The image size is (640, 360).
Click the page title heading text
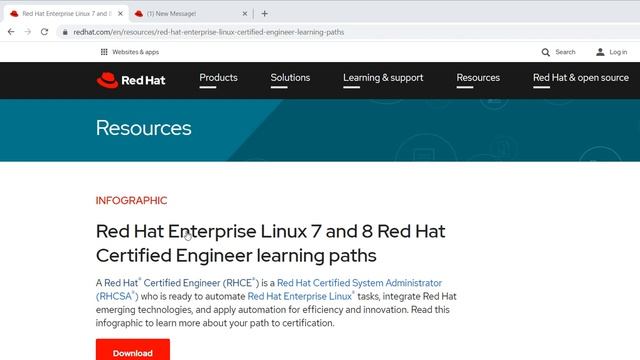[x=270, y=243]
